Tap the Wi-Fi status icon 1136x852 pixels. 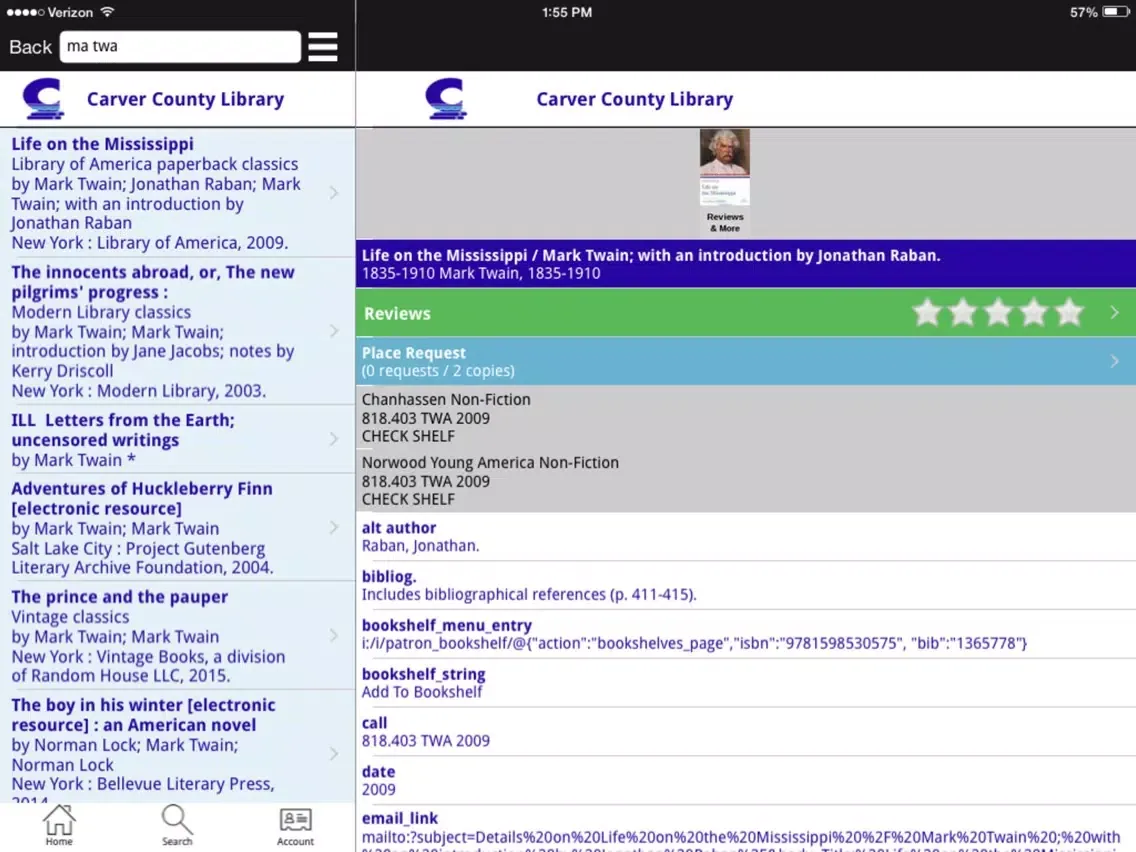pyautogui.click(x=107, y=12)
